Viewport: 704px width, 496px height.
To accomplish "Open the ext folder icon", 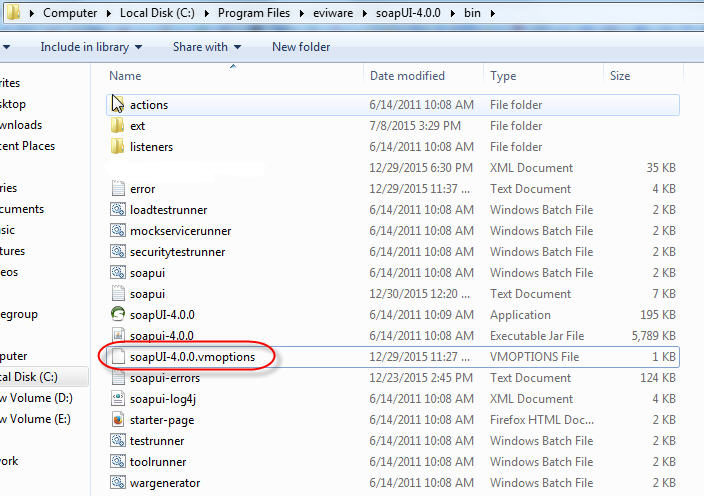I will click(117, 126).
